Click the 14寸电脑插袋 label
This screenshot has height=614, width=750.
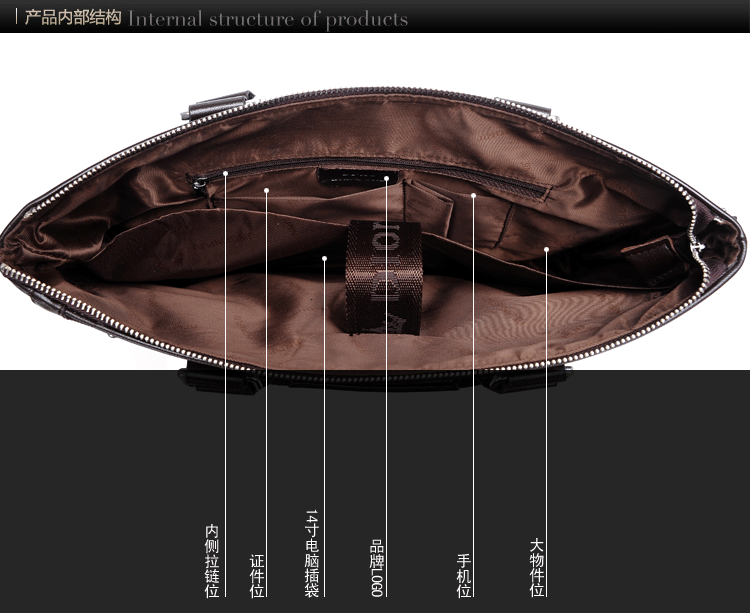click(x=312, y=553)
